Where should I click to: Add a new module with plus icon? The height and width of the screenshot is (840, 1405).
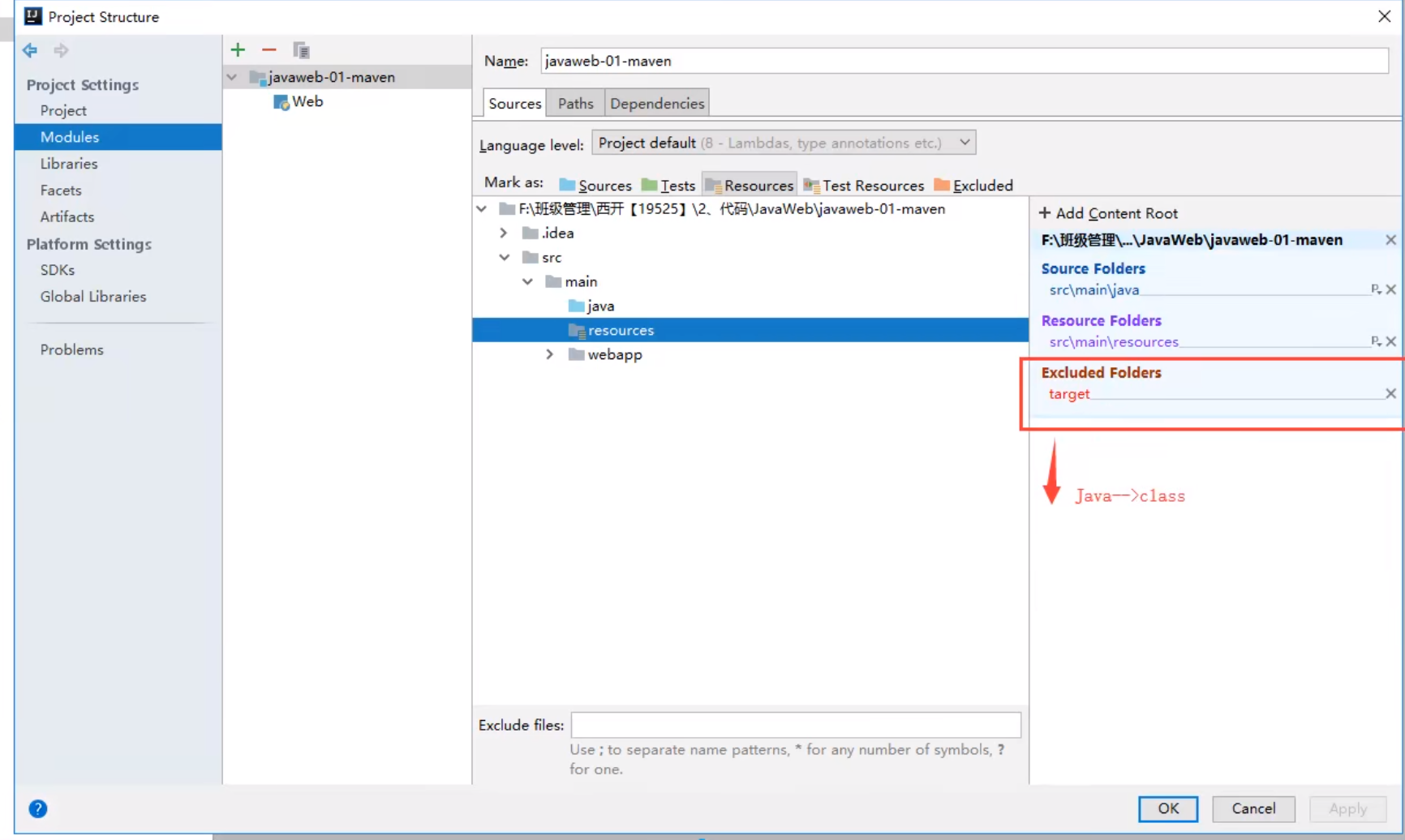[238, 50]
